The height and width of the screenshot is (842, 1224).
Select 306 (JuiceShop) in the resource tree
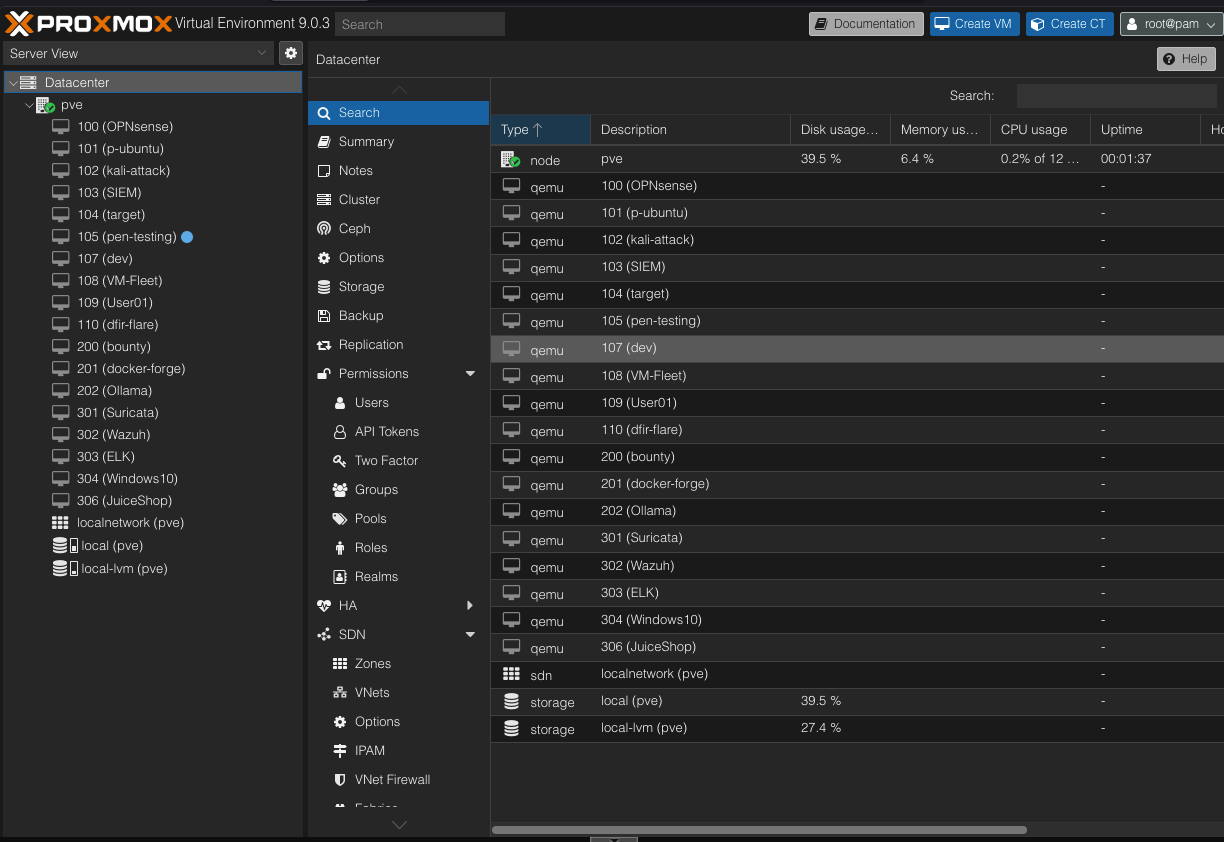(124, 501)
